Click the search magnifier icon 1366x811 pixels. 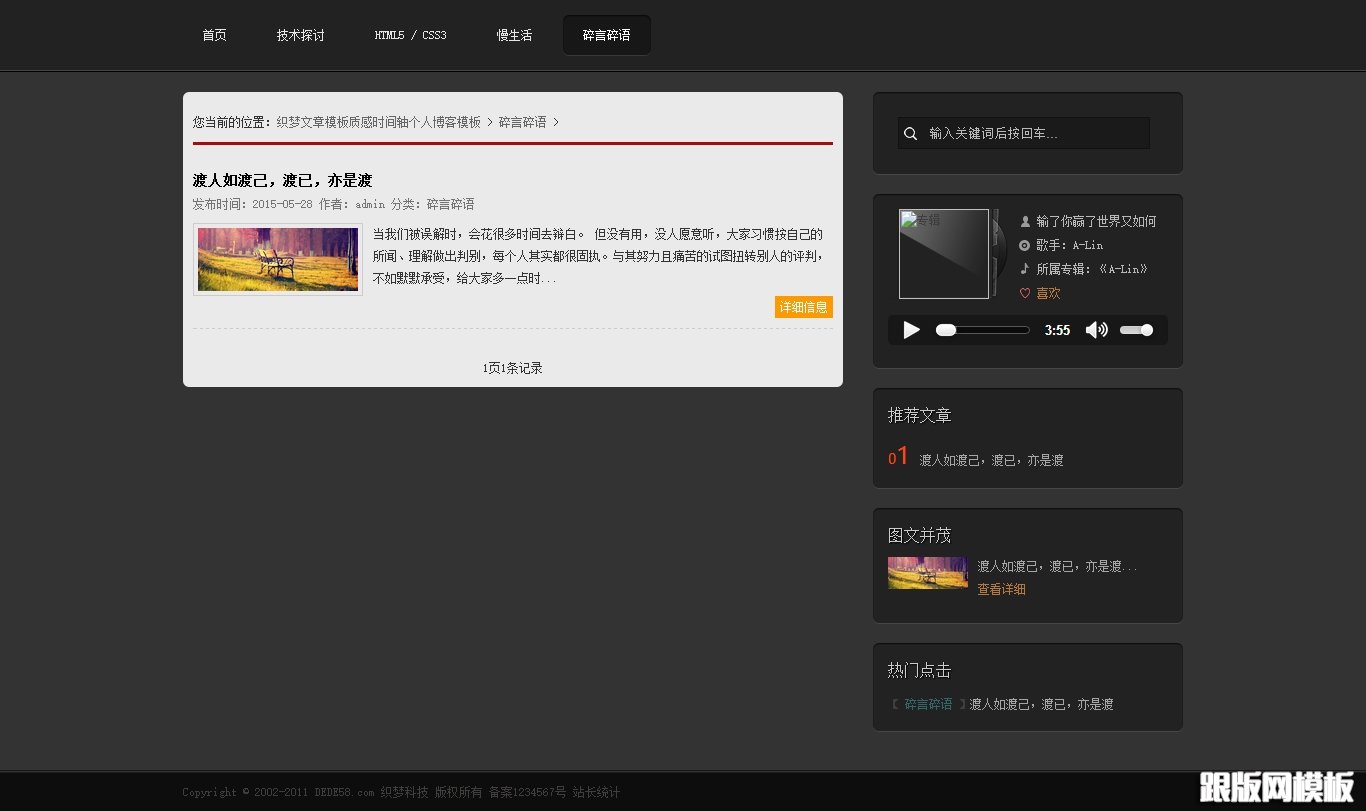tap(910, 132)
